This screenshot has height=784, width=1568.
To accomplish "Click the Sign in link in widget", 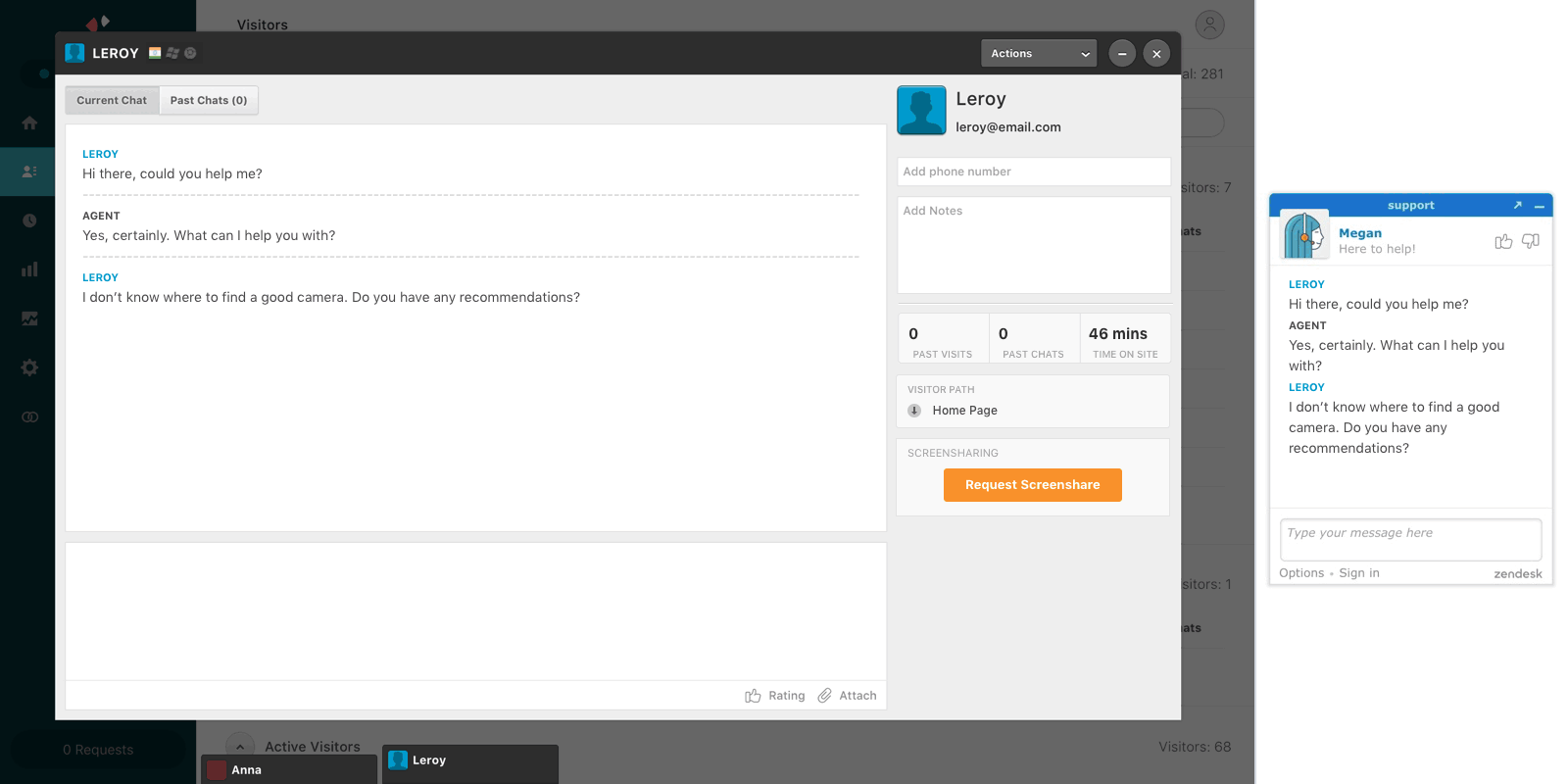I will pos(1358,573).
